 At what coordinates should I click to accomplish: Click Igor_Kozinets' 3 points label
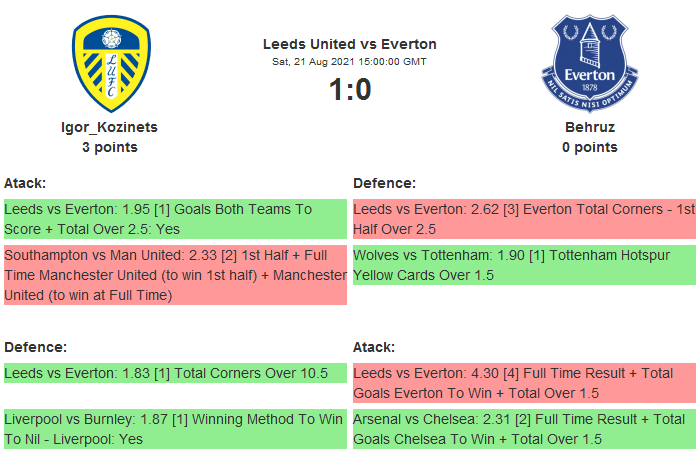[110, 147]
